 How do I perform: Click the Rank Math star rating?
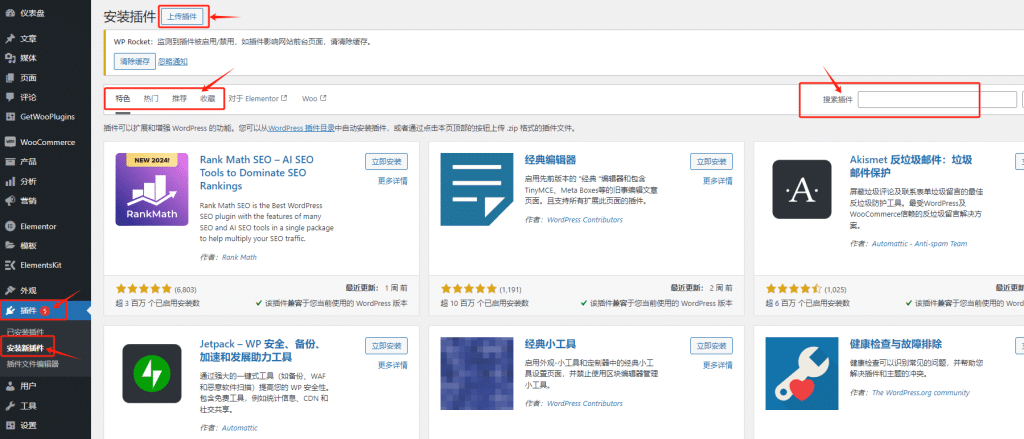(143, 289)
